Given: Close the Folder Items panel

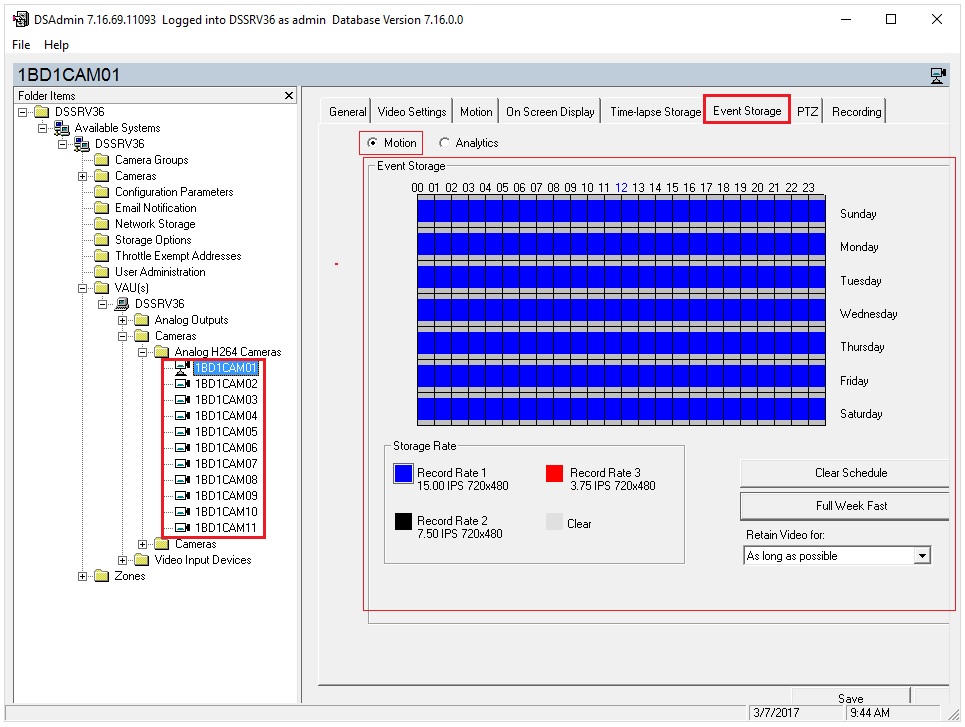Looking at the screenshot, I should click(x=288, y=94).
